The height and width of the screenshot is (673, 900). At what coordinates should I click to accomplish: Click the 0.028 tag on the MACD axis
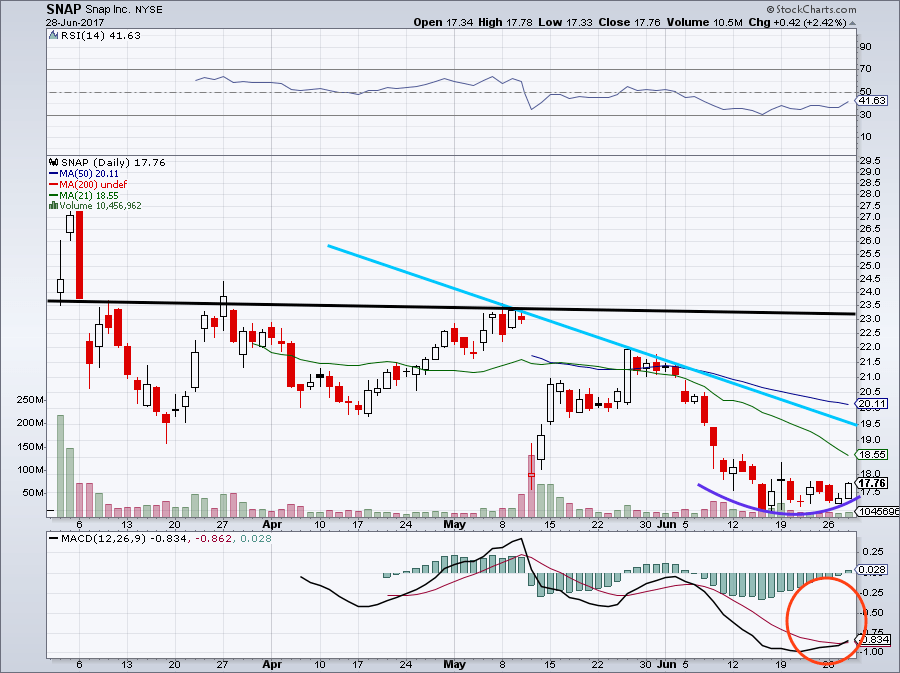pyautogui.click(x=873, y=570)
